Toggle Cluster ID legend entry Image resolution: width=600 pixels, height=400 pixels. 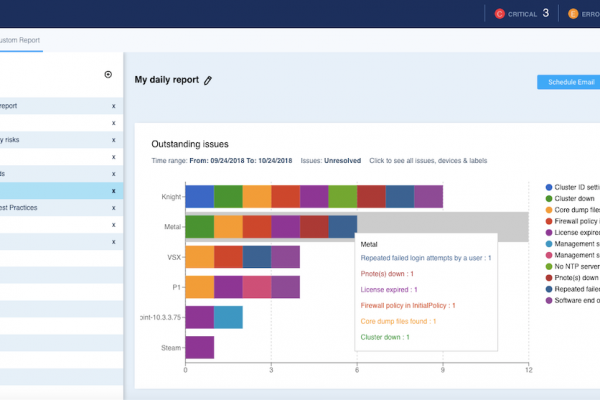pyautogui.click(x=573, y=187)
